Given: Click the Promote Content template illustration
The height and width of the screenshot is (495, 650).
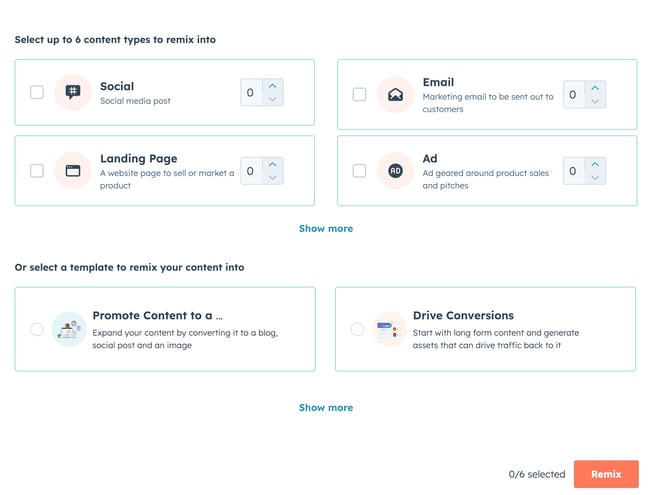Looking at the screenshot, I should pos(69,329).
